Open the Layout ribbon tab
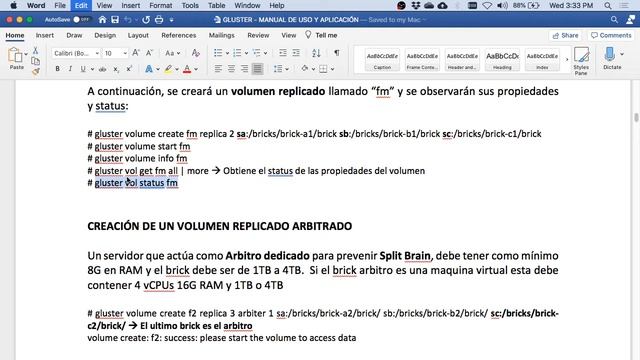640x360 pixels. pos(138,36)
